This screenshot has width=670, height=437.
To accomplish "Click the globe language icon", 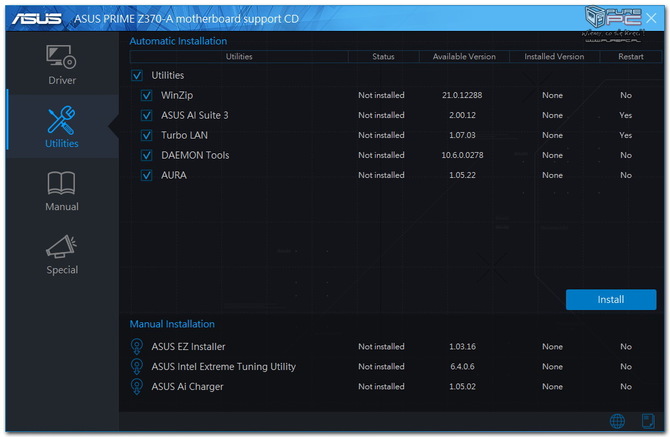I will 617,421.
